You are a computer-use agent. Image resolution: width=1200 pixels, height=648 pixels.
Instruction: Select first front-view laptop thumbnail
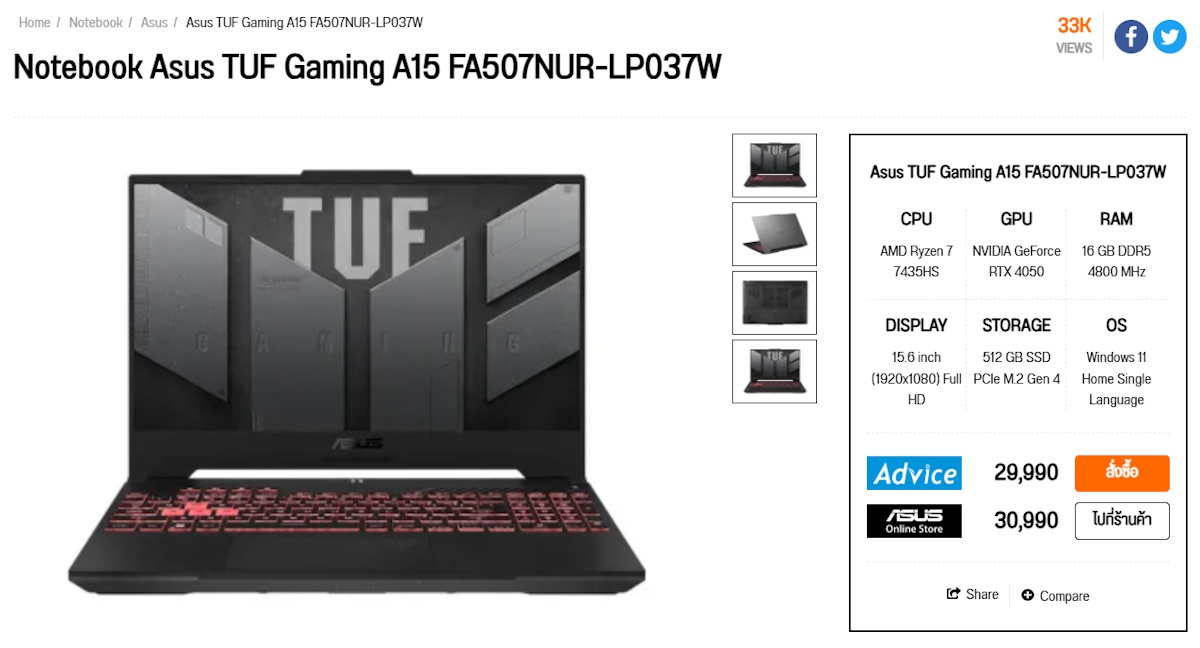pyautogui.click(x=774, y=166)
